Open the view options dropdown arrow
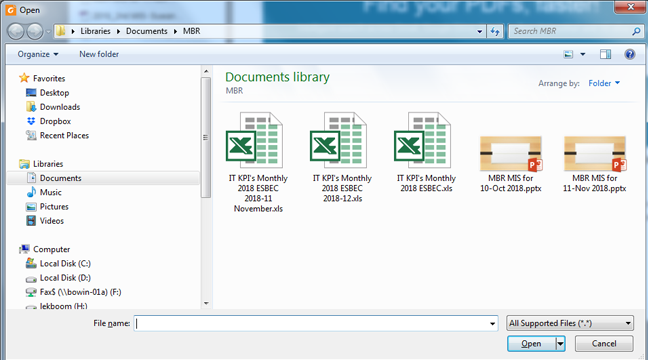This screenshot has width=648, height=360. (x=583, y=54)
